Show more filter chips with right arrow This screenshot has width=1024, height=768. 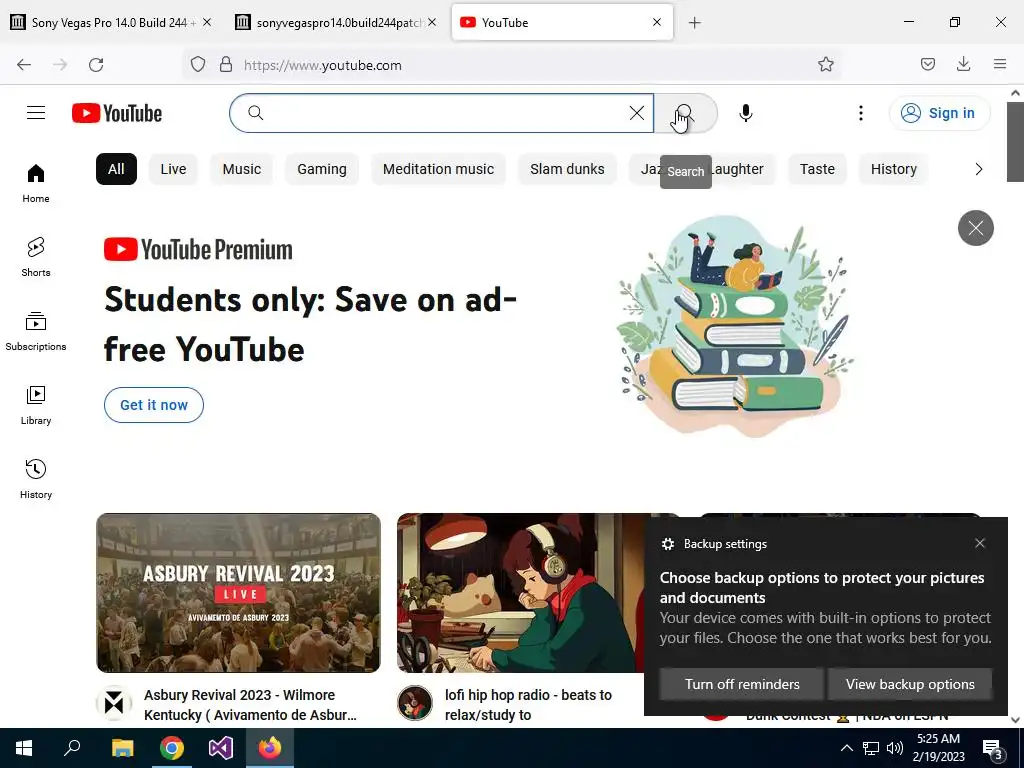(978, 169)
